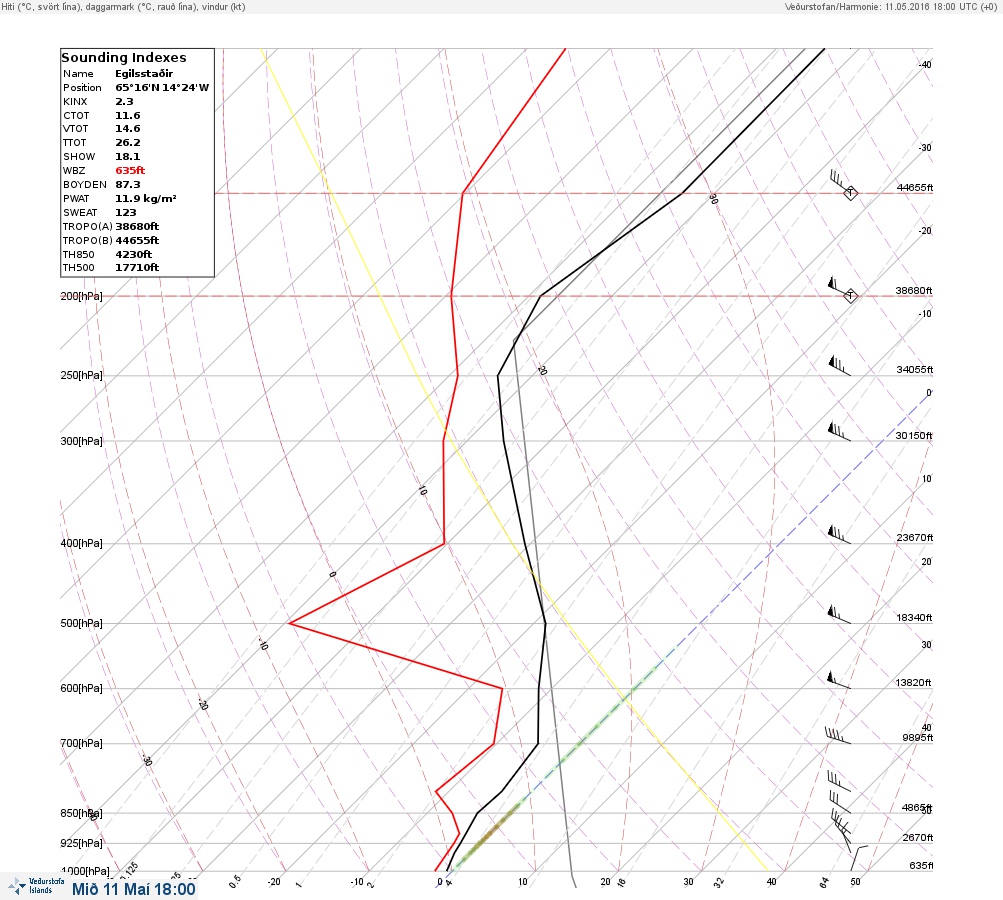Click the wind barb at 34055ft
This screenshot has height=900, width=1003.
(839, 366)
